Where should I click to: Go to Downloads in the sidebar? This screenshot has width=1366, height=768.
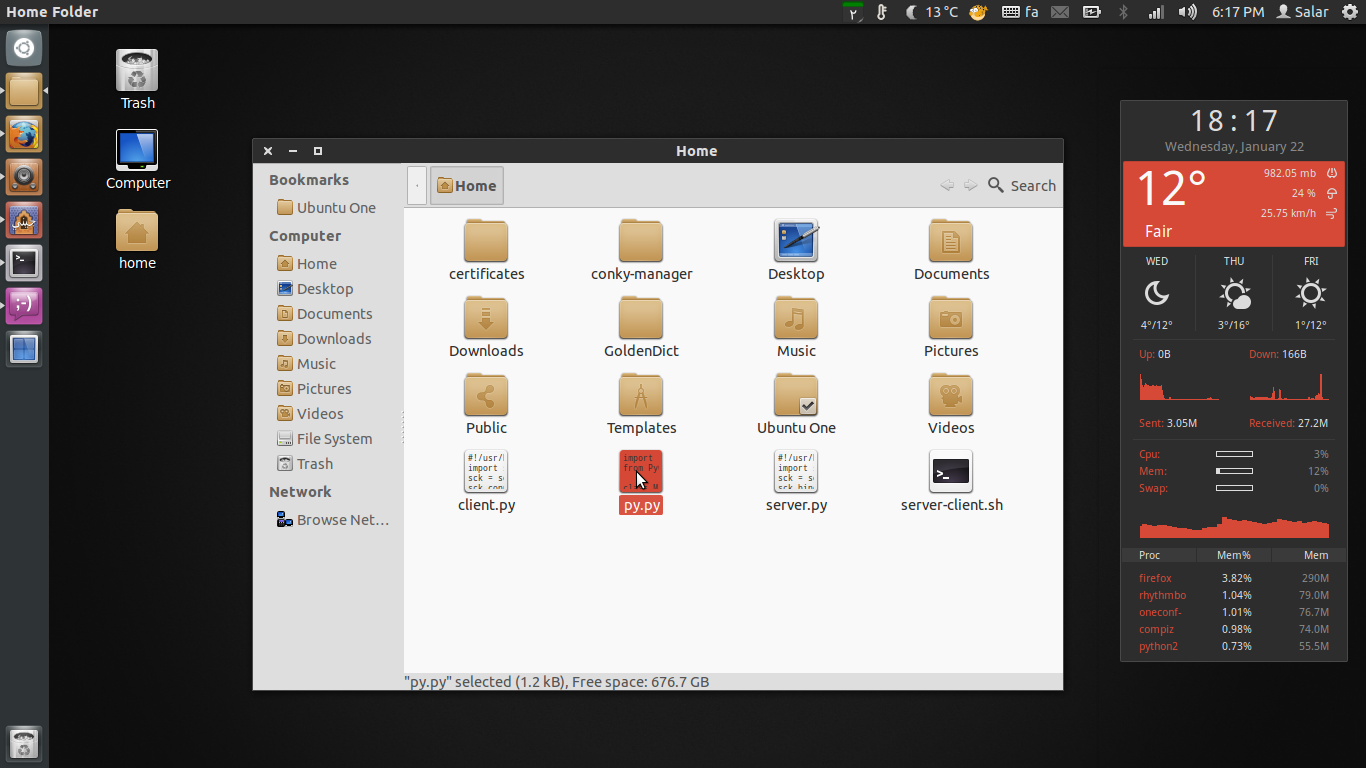[x=333, y=339]
